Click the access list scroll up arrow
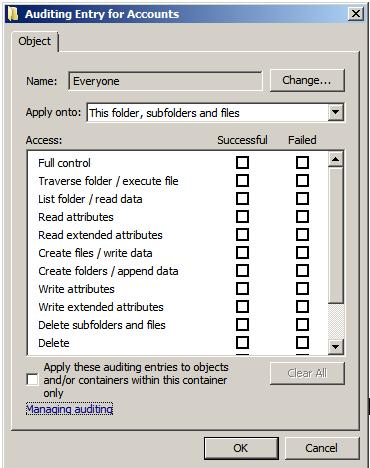This screenshot has height=468, width=370. click(x=335, y=160)
